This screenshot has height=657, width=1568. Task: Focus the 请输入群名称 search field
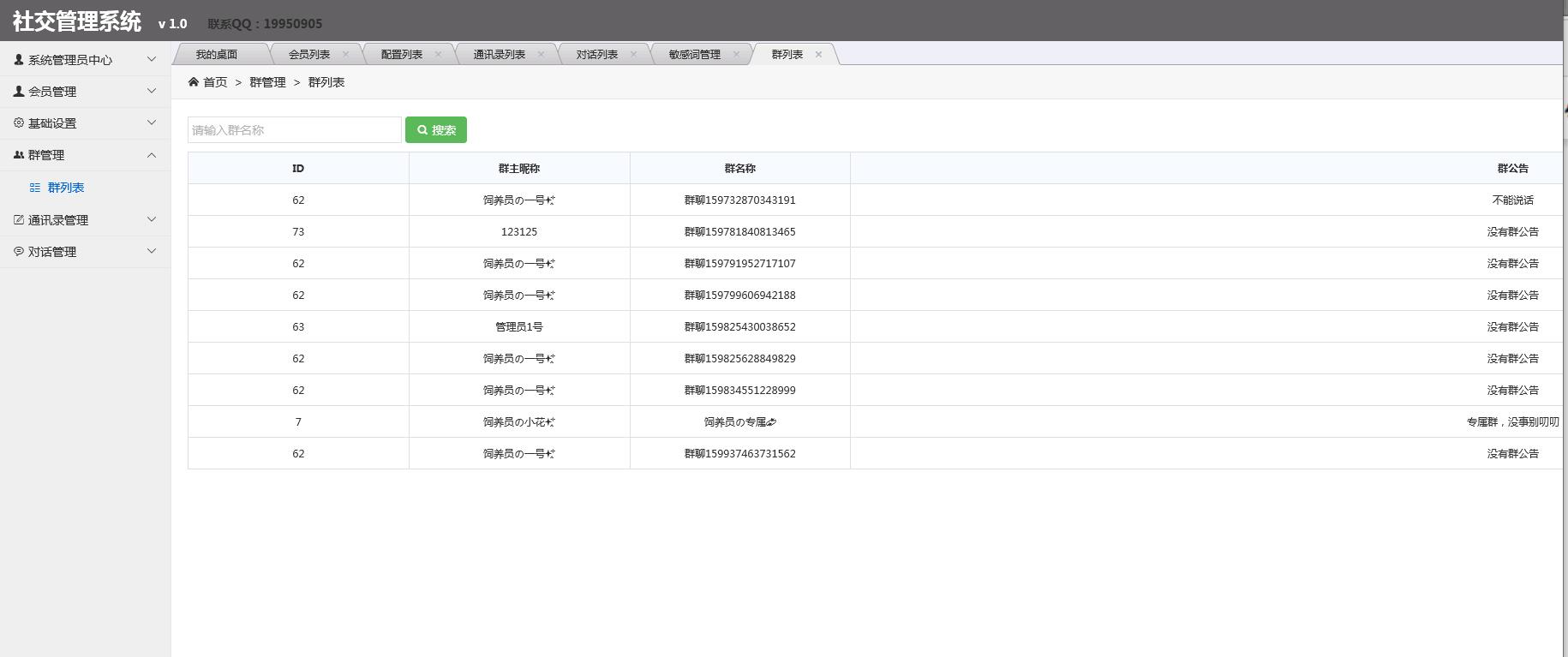295,130
